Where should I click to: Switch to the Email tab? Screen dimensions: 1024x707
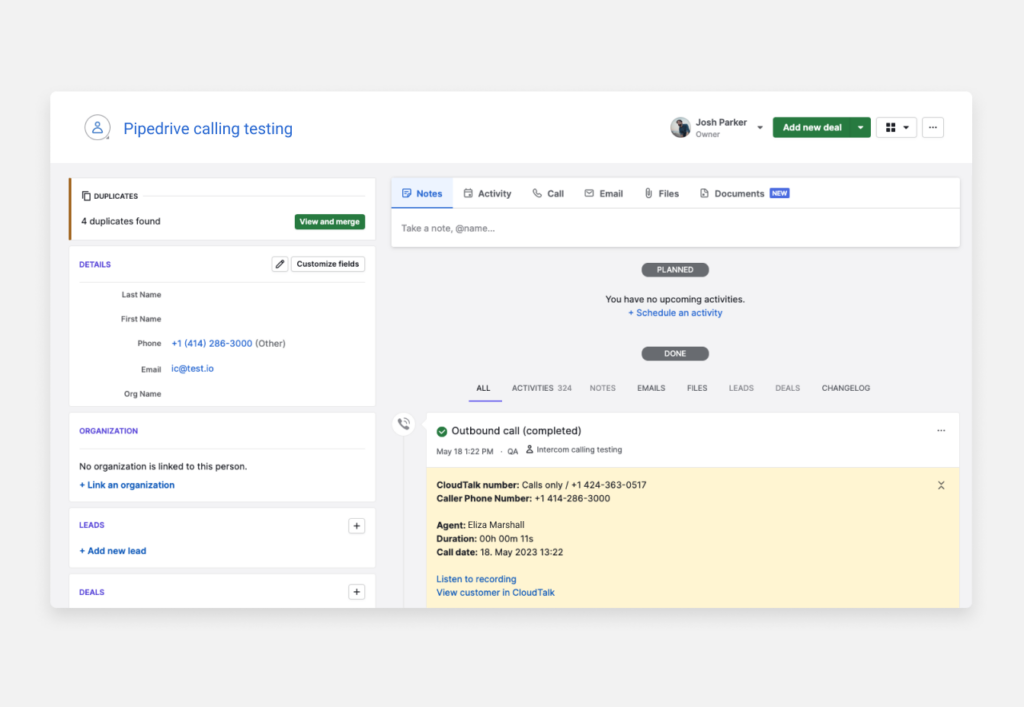pos(603,193)
